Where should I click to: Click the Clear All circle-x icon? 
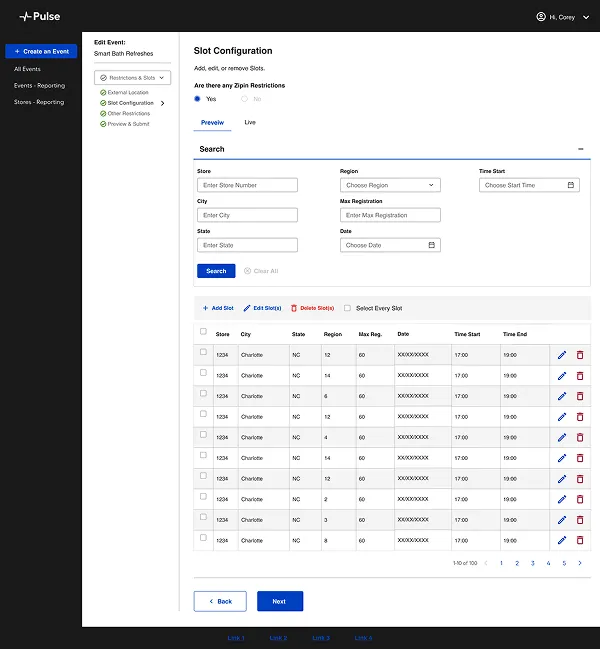click(x=247, y=271)
